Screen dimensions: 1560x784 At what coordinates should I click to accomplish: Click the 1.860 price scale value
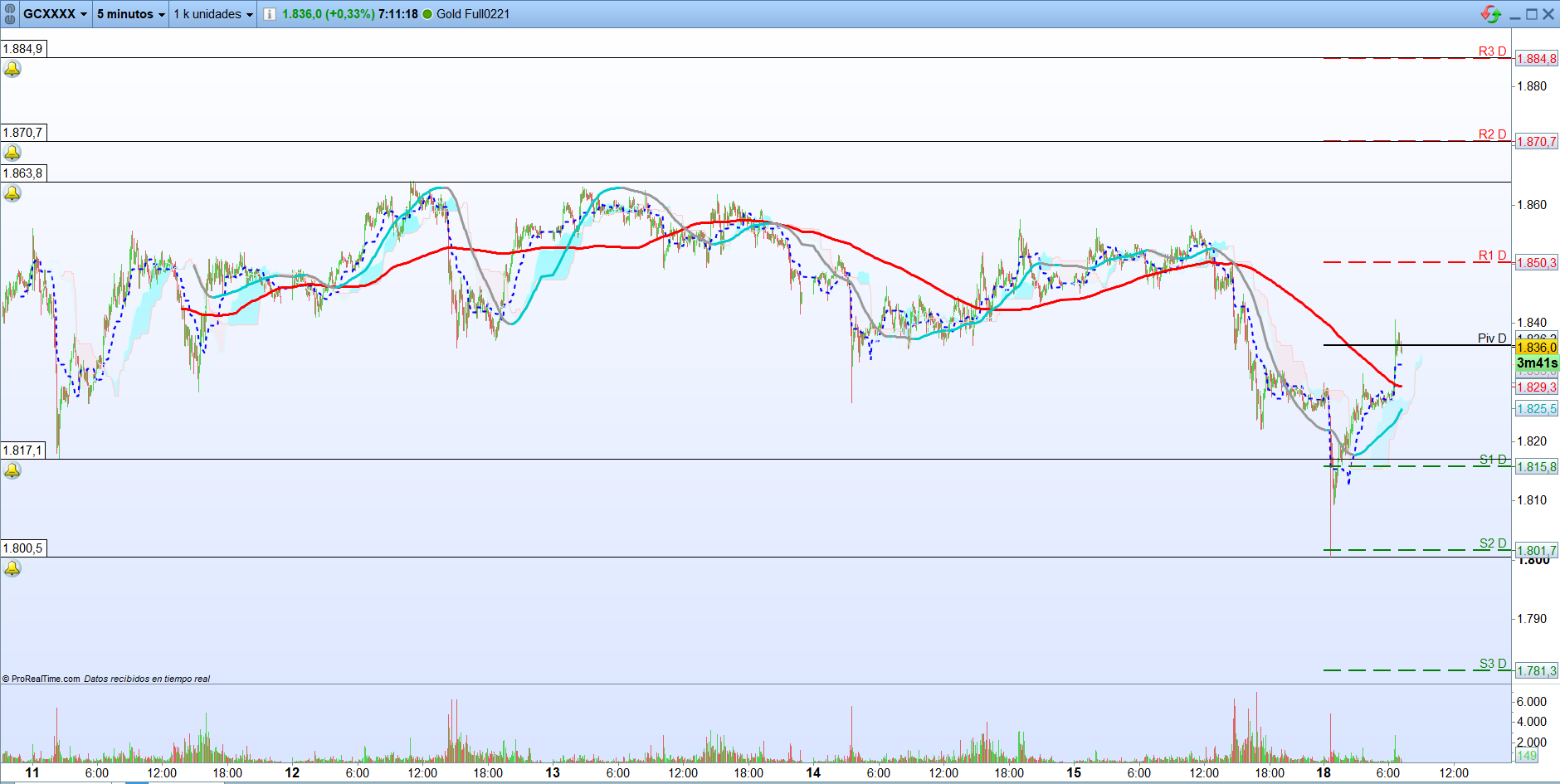click(1532, 205)
